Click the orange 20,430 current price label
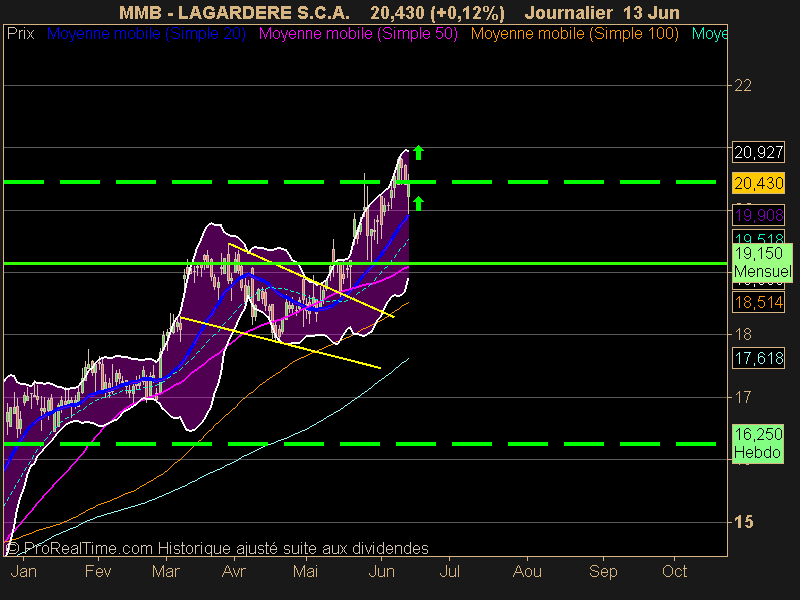 [758, 183]
